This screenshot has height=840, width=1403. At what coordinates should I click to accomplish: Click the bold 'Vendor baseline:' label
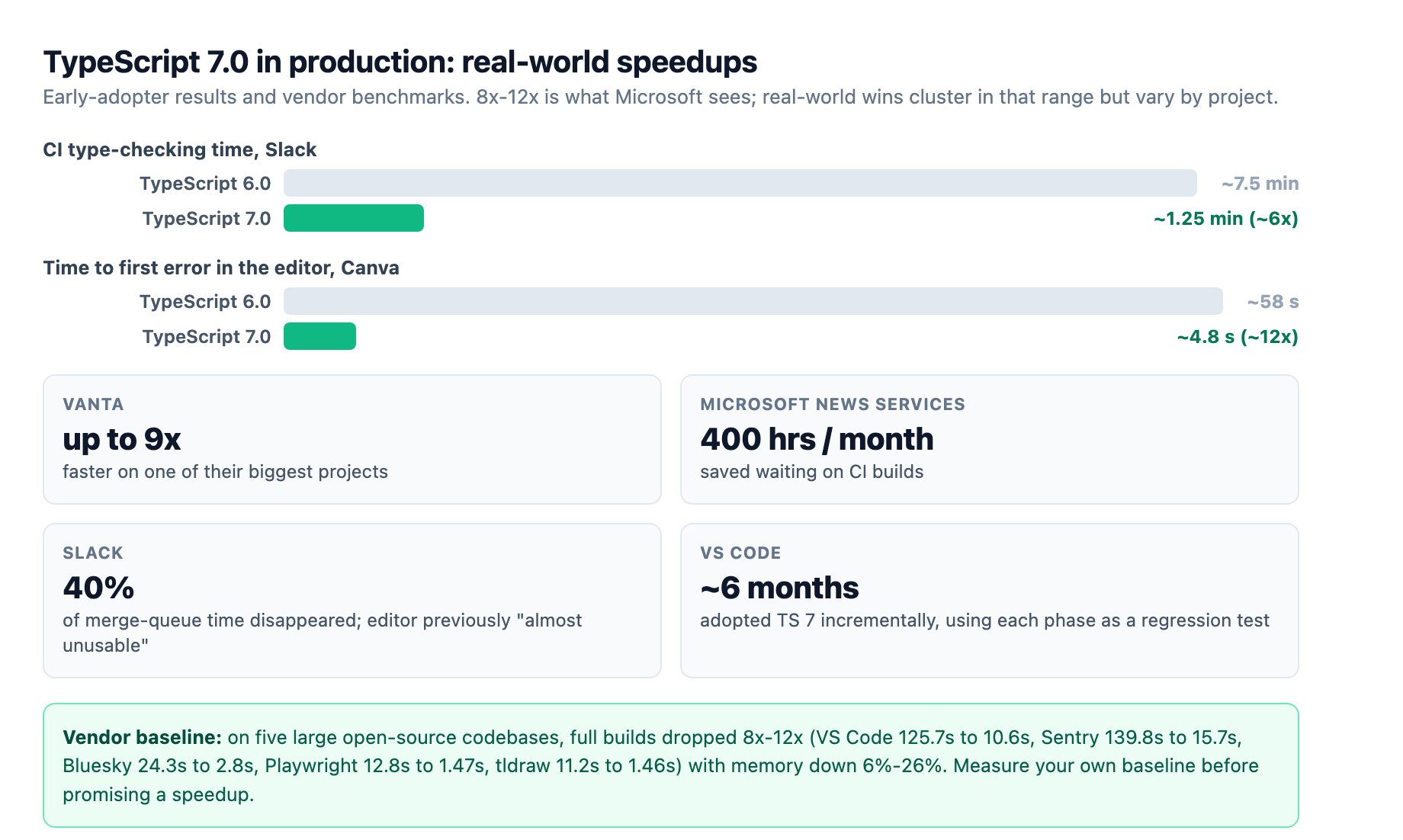tap(142, 737)
